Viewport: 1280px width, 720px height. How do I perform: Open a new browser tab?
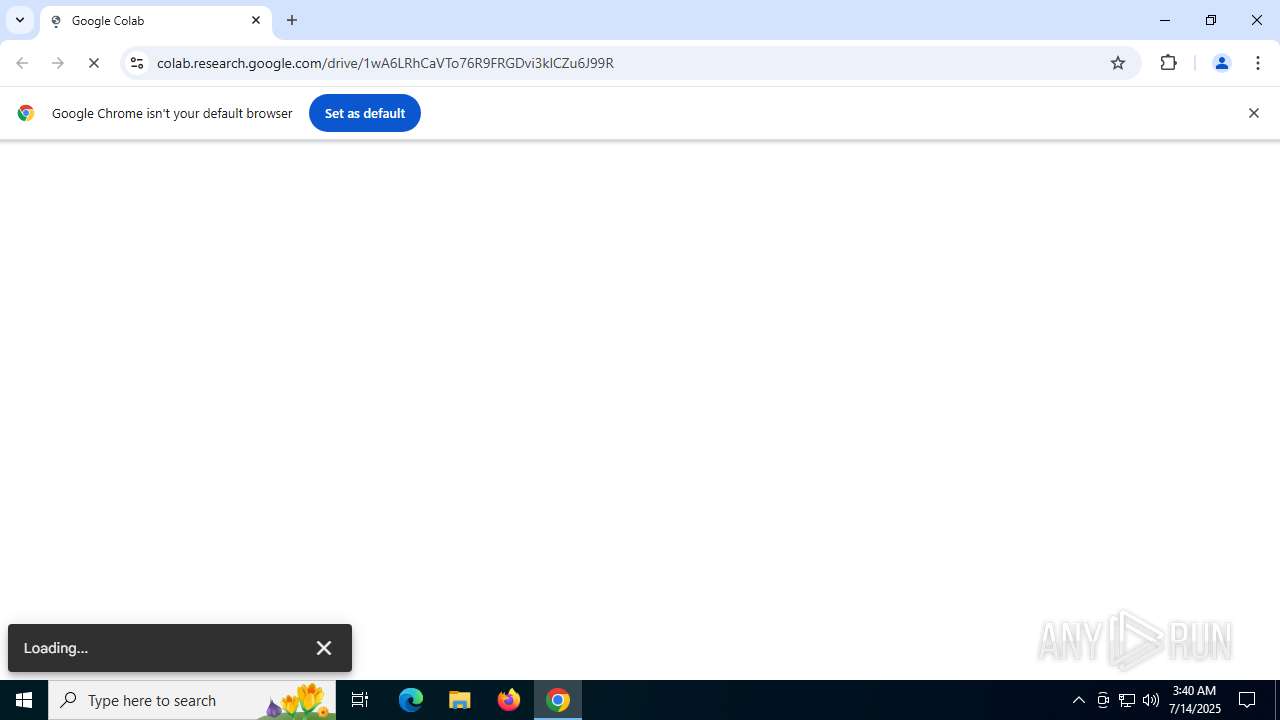(x=292, y=20)
